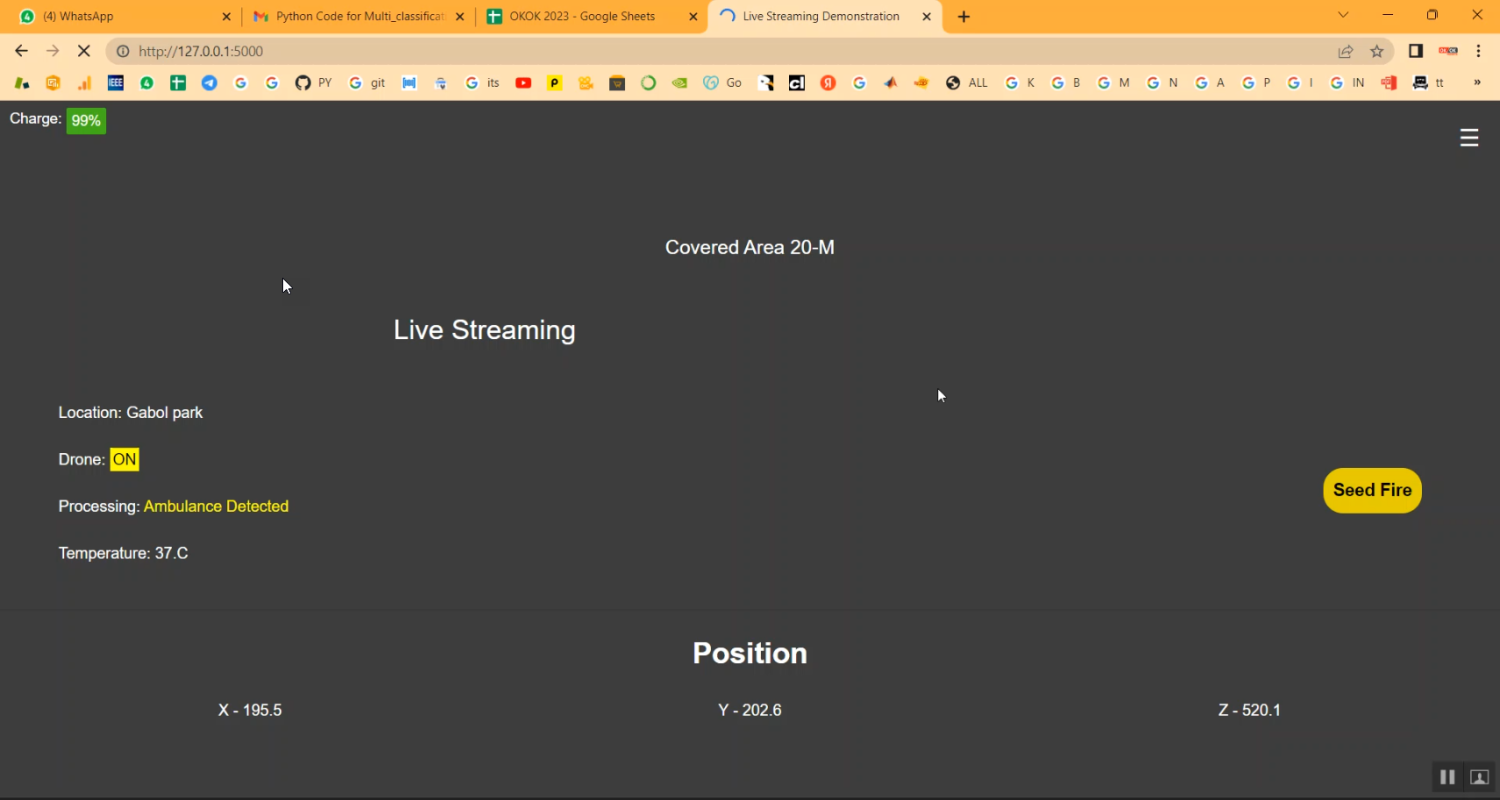Open the MATLAB bookmark
Screen dimensions: 1500x800
point(890,83)
